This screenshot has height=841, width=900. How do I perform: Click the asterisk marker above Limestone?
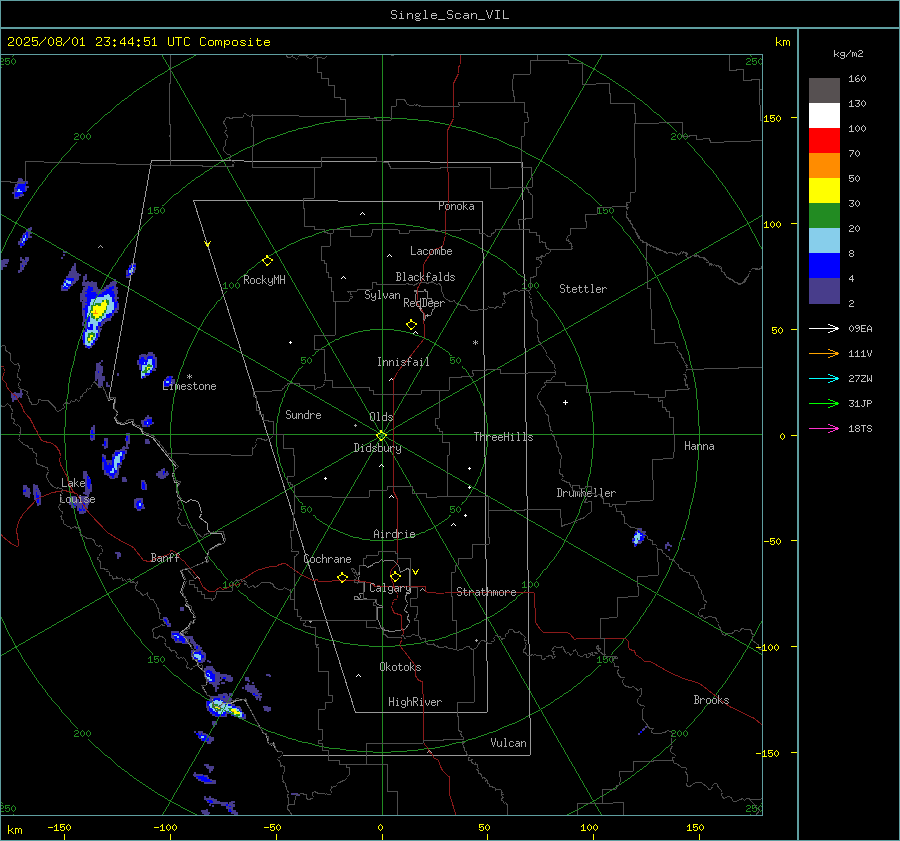[189, 377]
